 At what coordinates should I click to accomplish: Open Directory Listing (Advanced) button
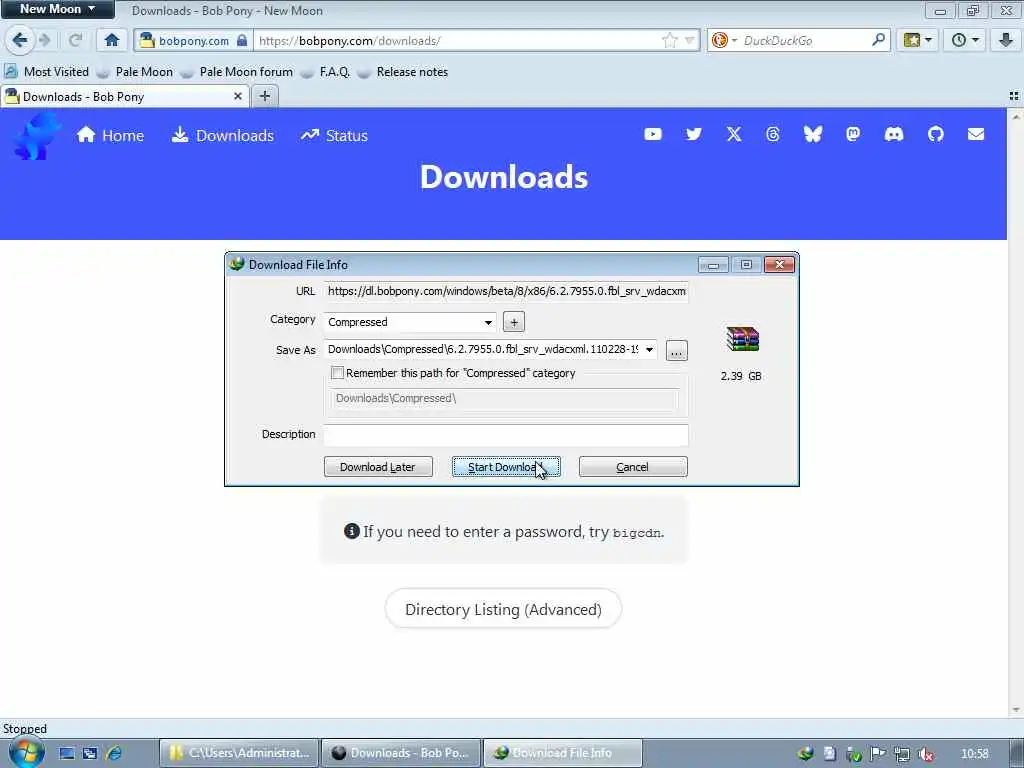click(504, 609)
